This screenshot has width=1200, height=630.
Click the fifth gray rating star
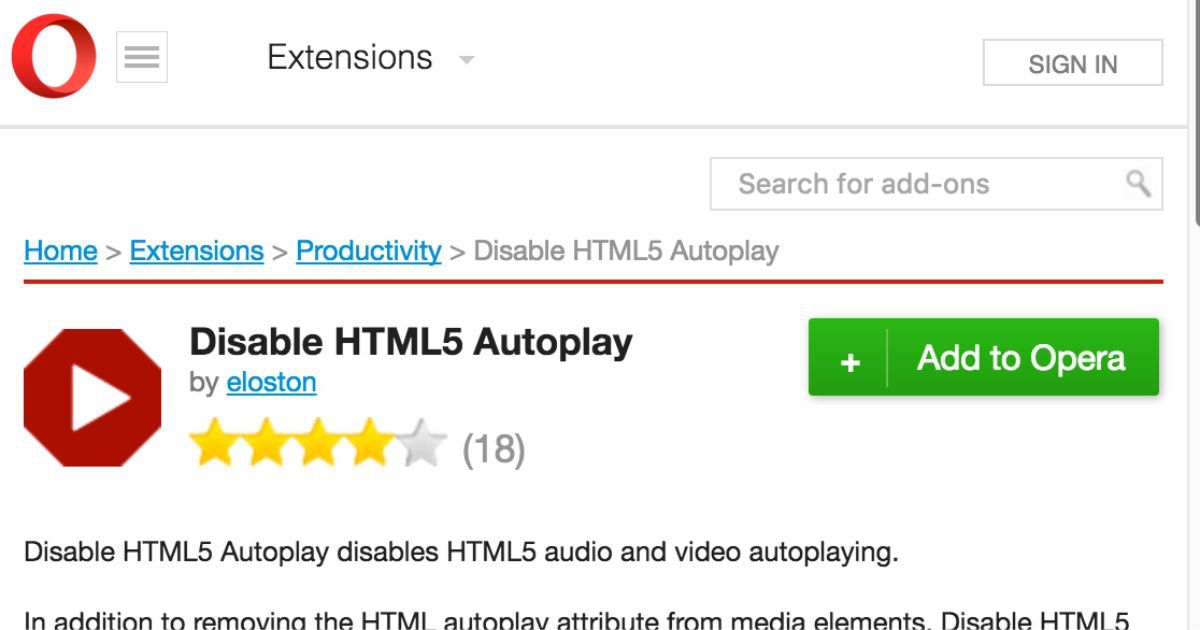coord(422,444)
